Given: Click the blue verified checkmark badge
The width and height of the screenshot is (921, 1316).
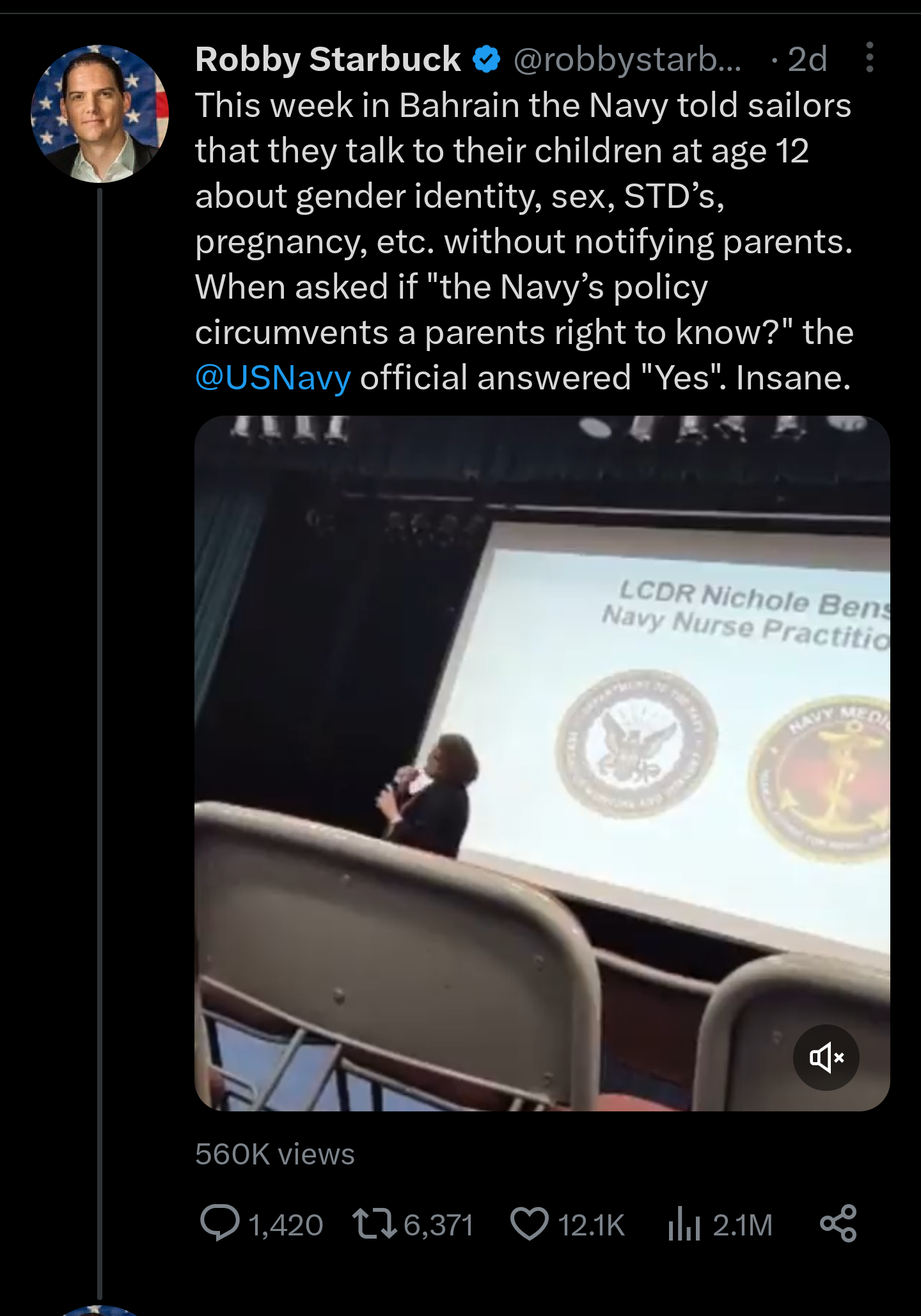Looking at the screenshot, I should (487, 59).
